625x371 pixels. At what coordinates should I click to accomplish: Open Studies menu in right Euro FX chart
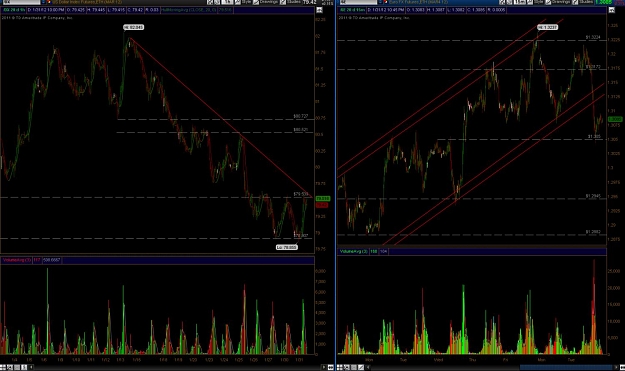tap(586, 2)
